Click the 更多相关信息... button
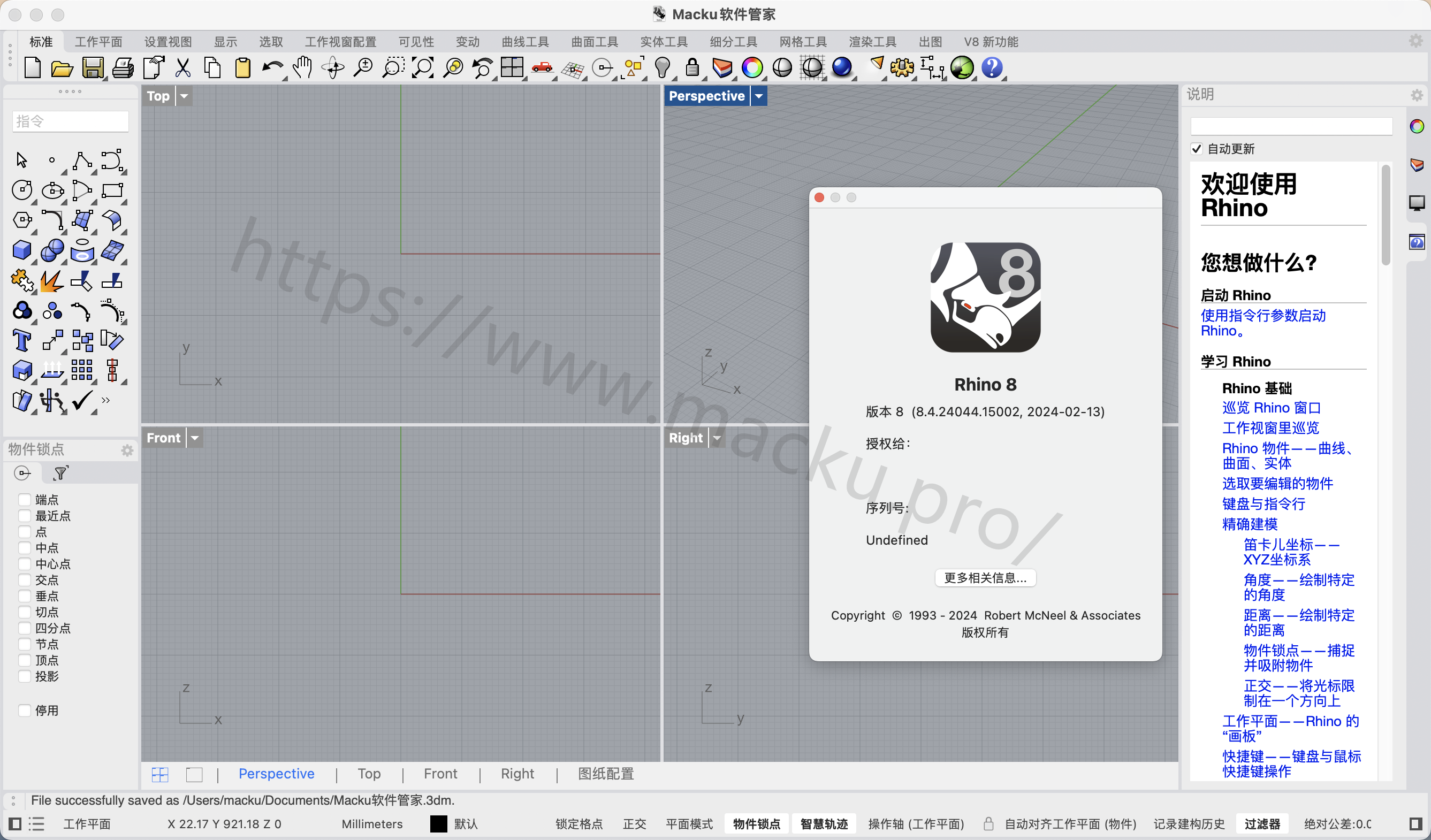 pos(985,578)
